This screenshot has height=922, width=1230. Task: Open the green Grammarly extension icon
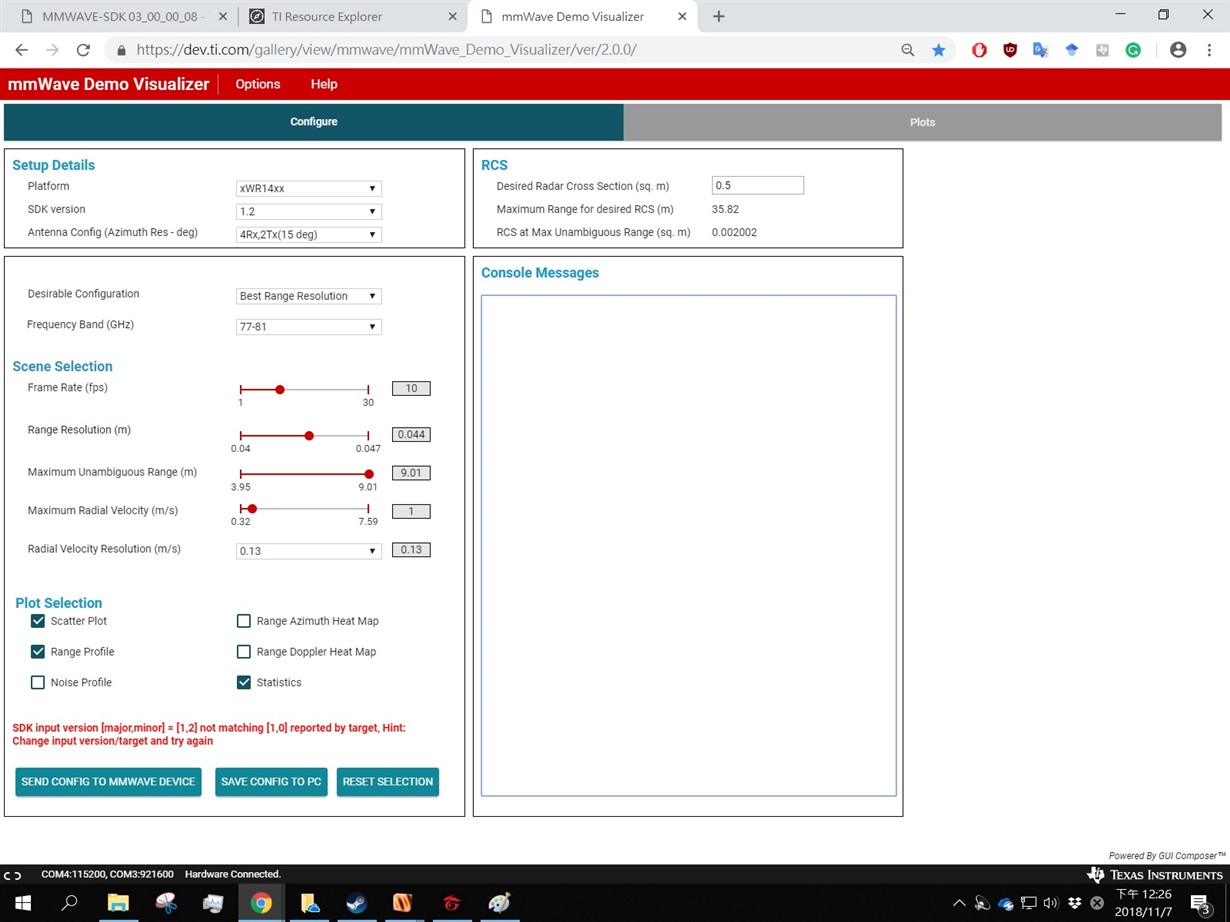pyautogui.click(x=1133, y=50)
